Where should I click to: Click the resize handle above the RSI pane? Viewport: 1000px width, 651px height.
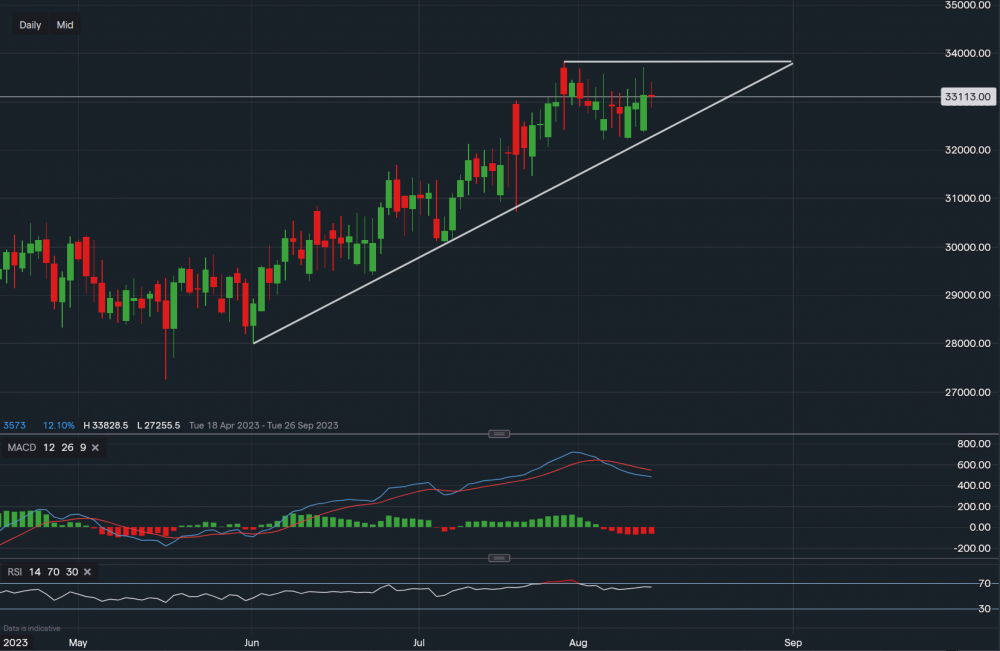pos(499,558)
